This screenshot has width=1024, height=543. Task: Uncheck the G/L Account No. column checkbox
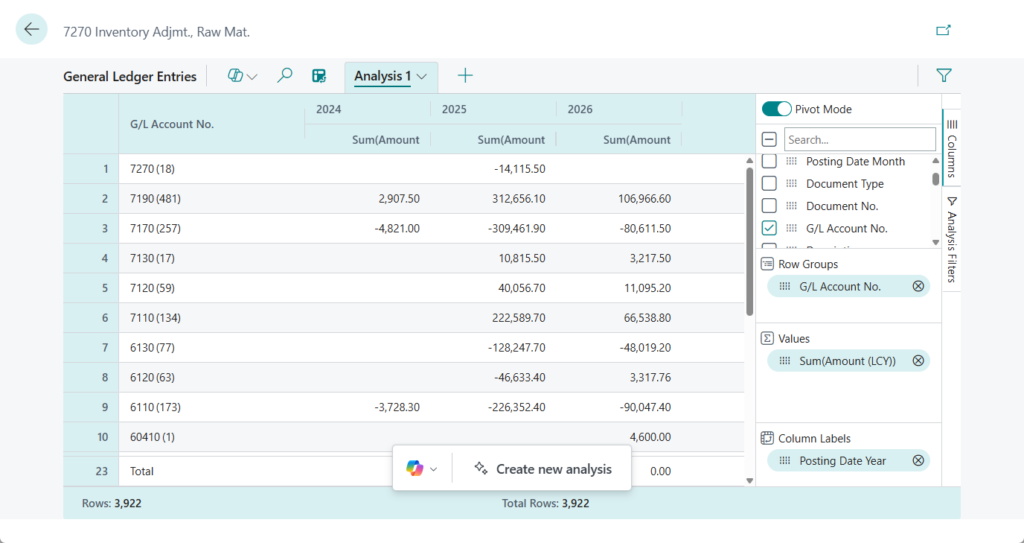769,228
